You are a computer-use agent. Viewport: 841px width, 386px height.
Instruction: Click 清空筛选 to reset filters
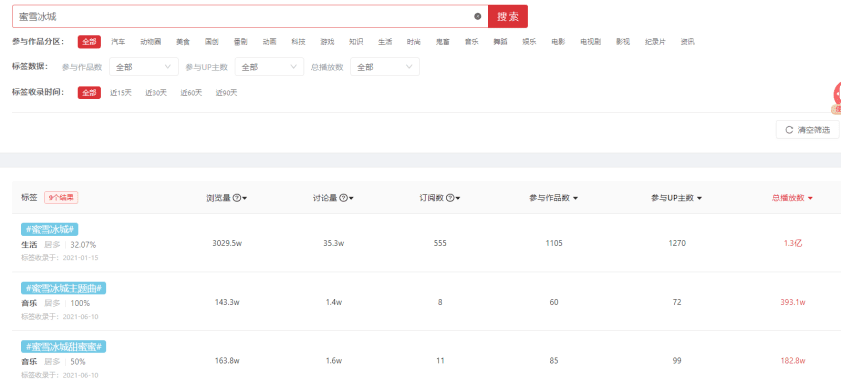[x=807, y=130]
